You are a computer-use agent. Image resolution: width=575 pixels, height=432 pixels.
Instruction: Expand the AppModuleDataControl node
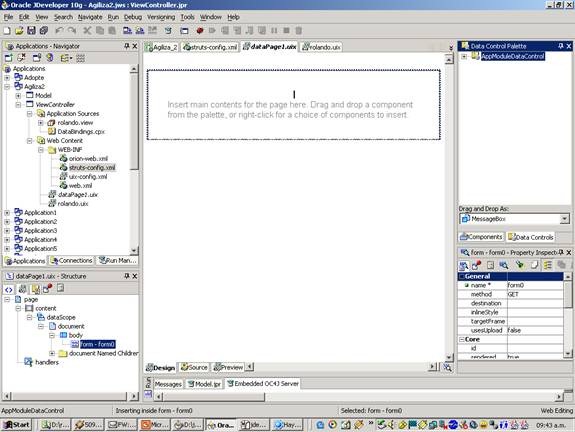click(x=464, y=56)
